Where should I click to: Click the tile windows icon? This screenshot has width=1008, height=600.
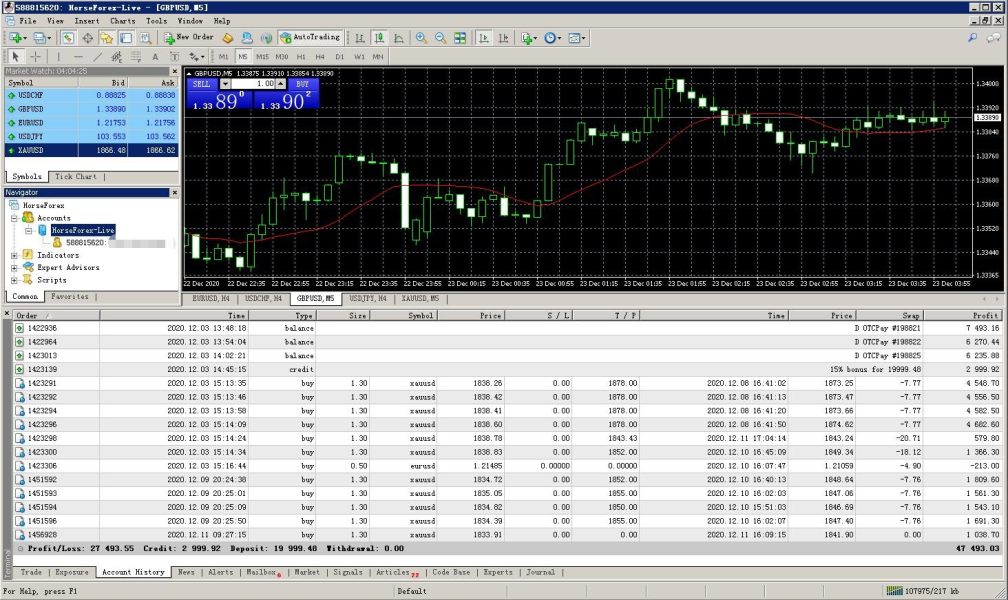460,38
